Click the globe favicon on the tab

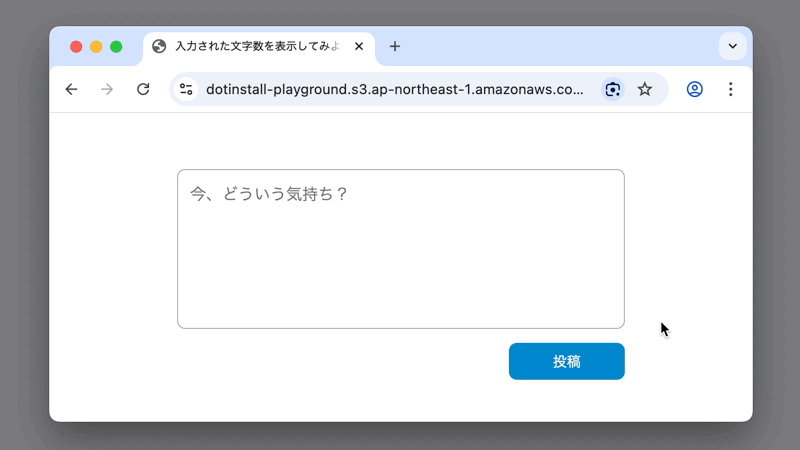click(159, 46)
